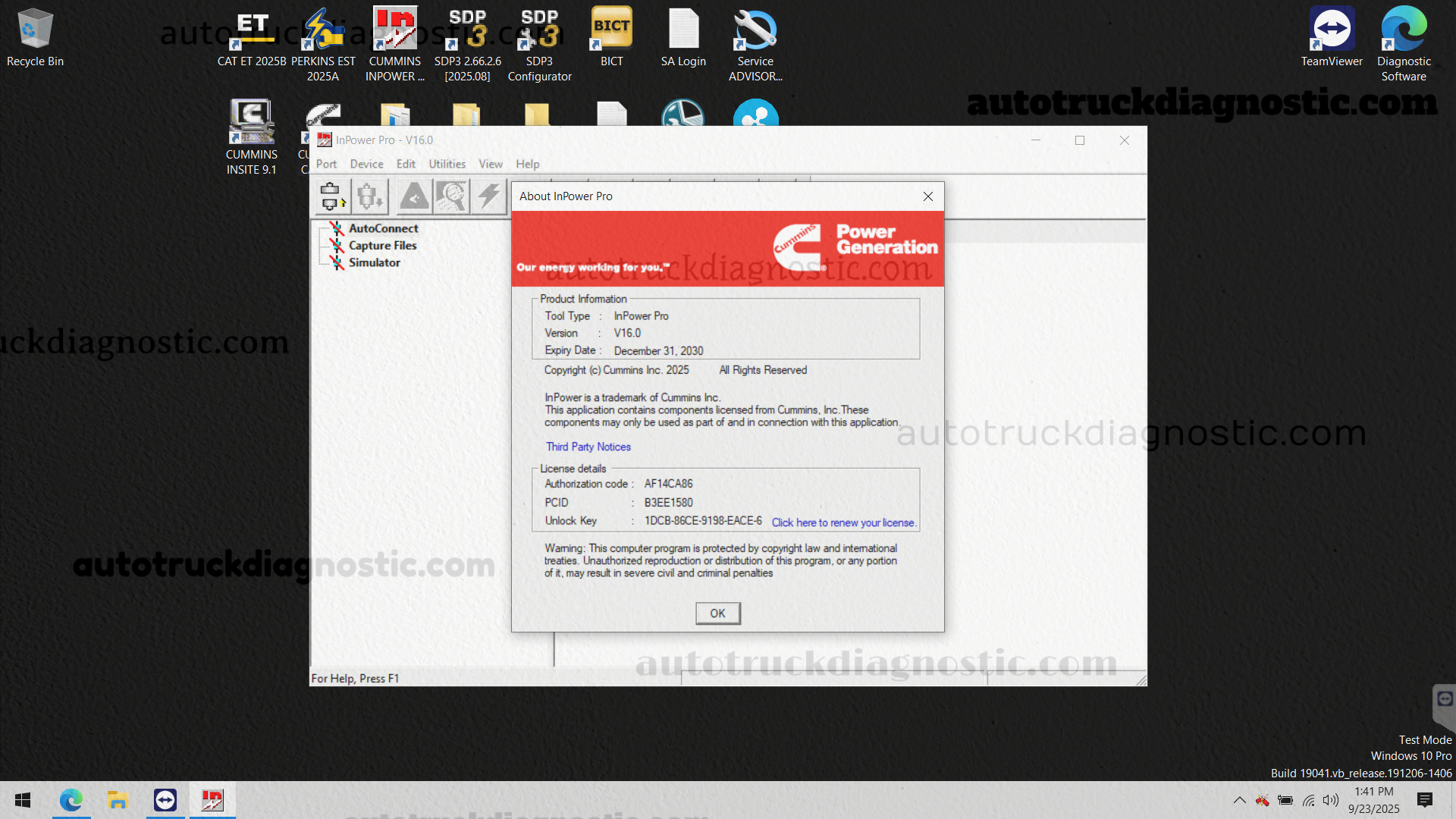Viewport: 1456px width, 819px height.
Task: Open the Port menu
Action: pyautogui.click(x=326, y=164)
